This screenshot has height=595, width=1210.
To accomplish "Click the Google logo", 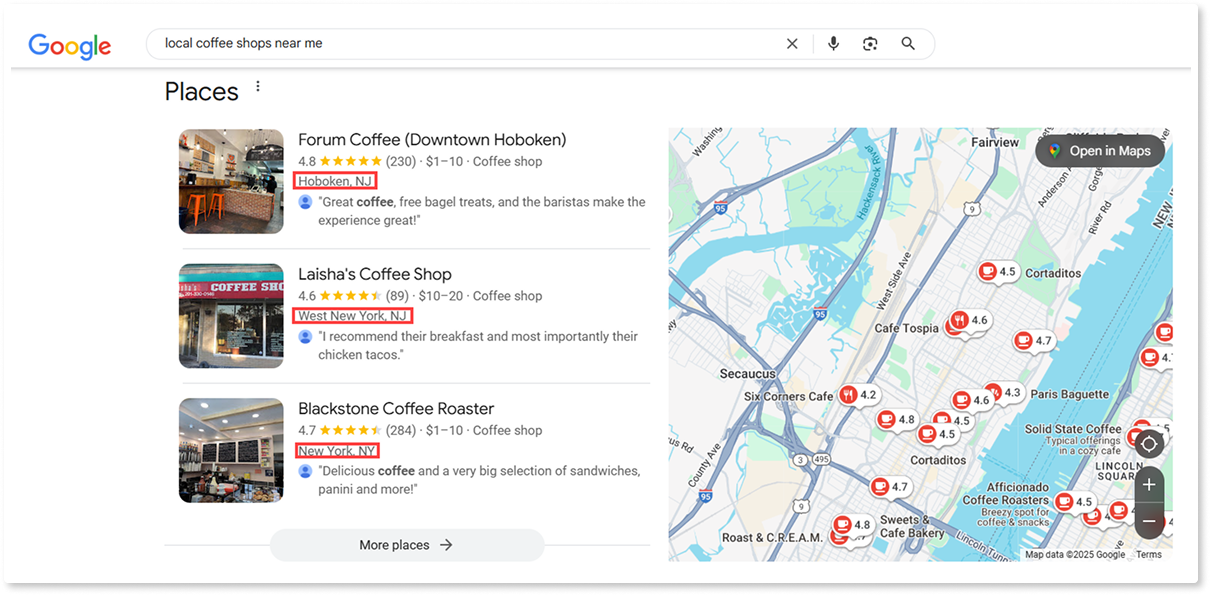I will pos(70,45).
